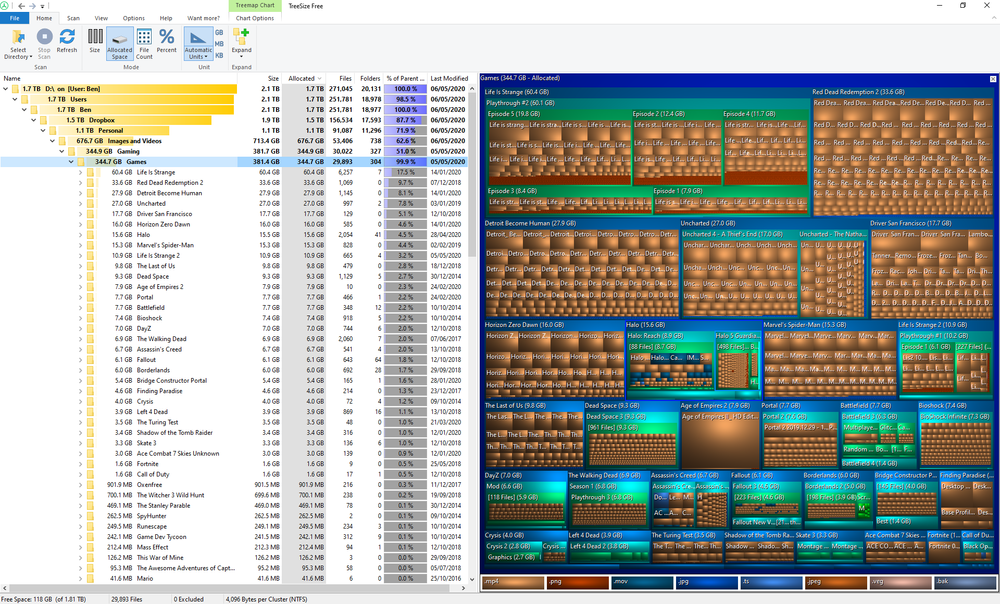The image size is (1000, 604).
Task: Click the Mass Effect folder icon
Action: tap(90, 547)
